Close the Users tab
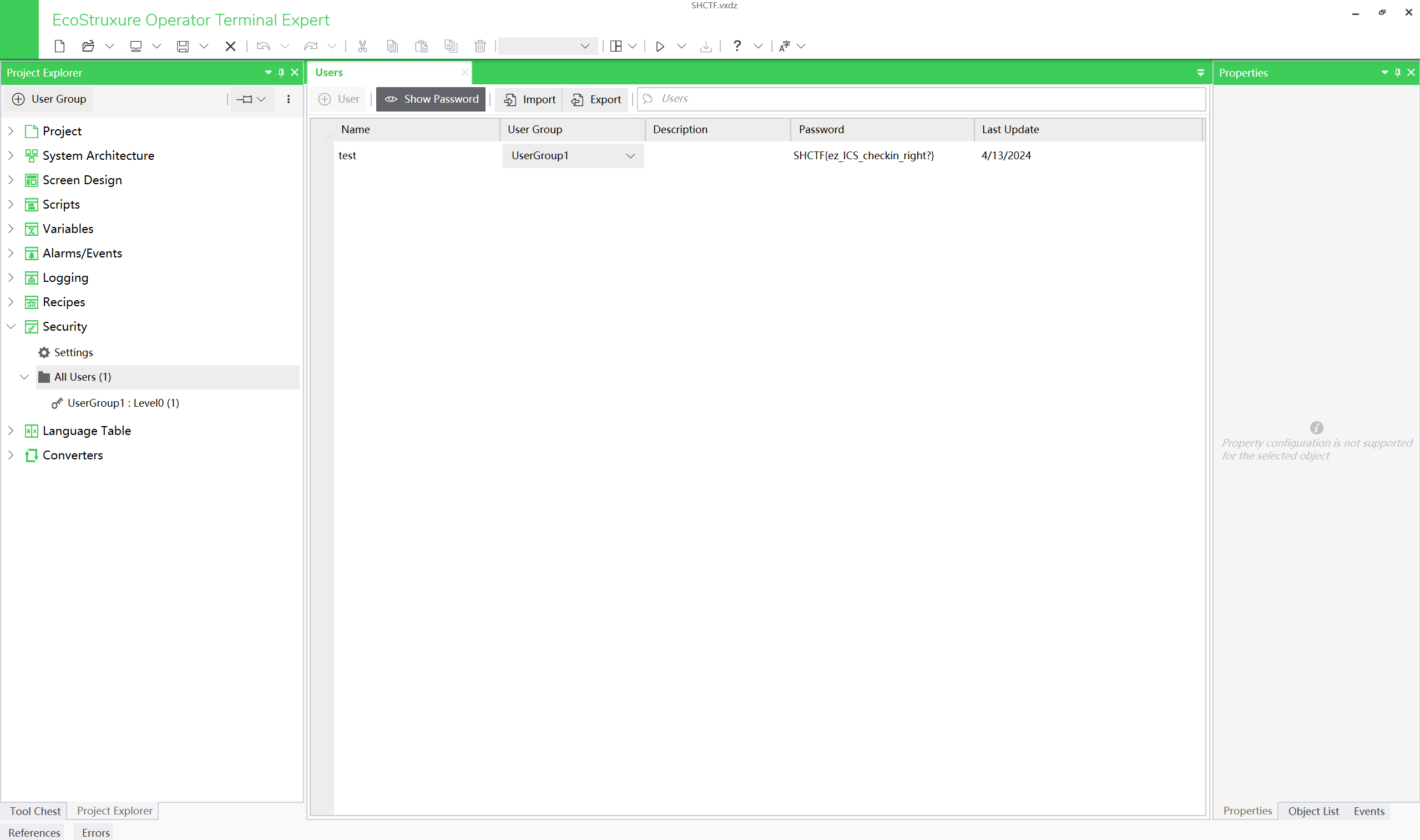The width and height of the screenshot is (1420, 840). pyautogui.click(x=464, y=73)
